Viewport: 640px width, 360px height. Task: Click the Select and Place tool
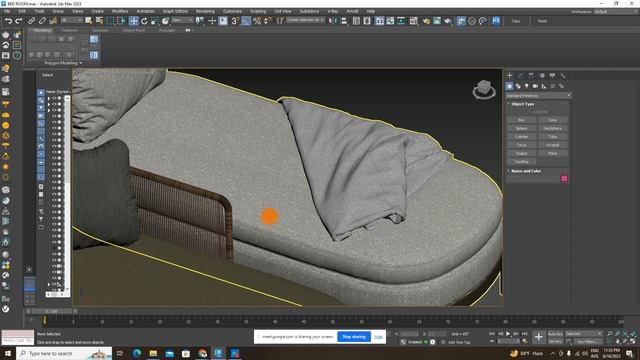click(x=165, y=21)
